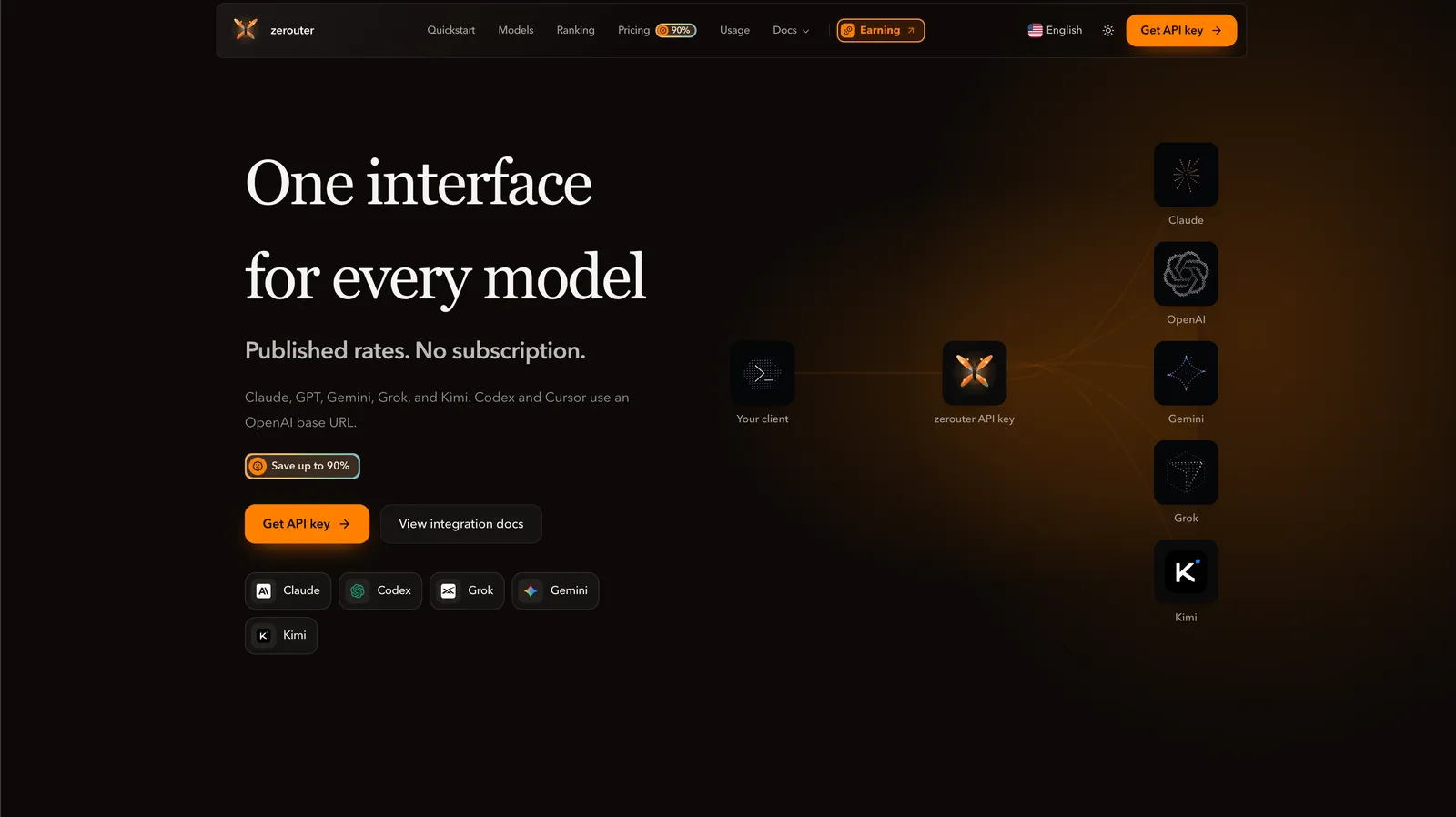Click the 'zerouter' brand name text
This screenshot has width=1456, height=817.
coord(292,30)
